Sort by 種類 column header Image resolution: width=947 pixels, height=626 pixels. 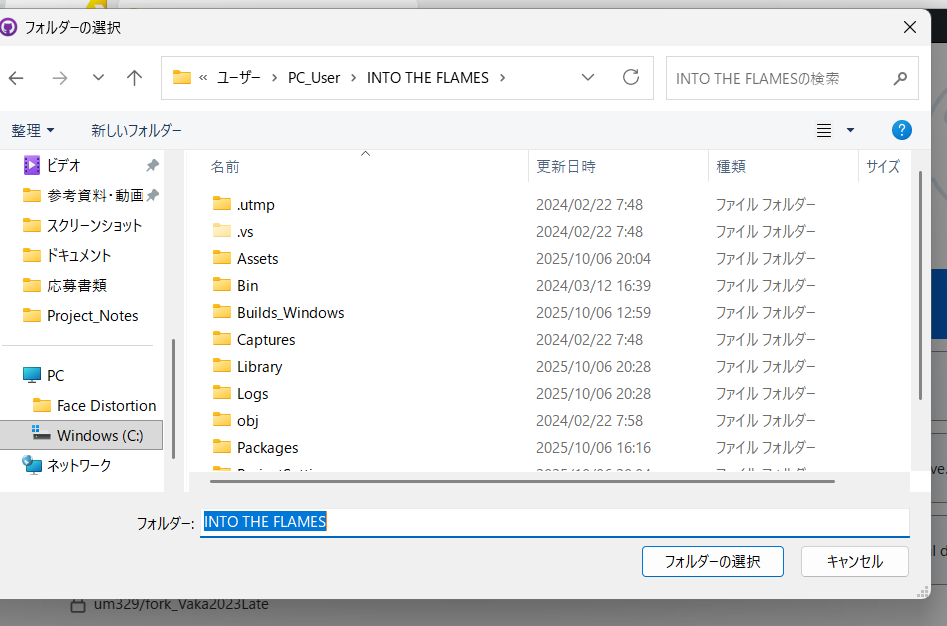(x=731, y=167)
